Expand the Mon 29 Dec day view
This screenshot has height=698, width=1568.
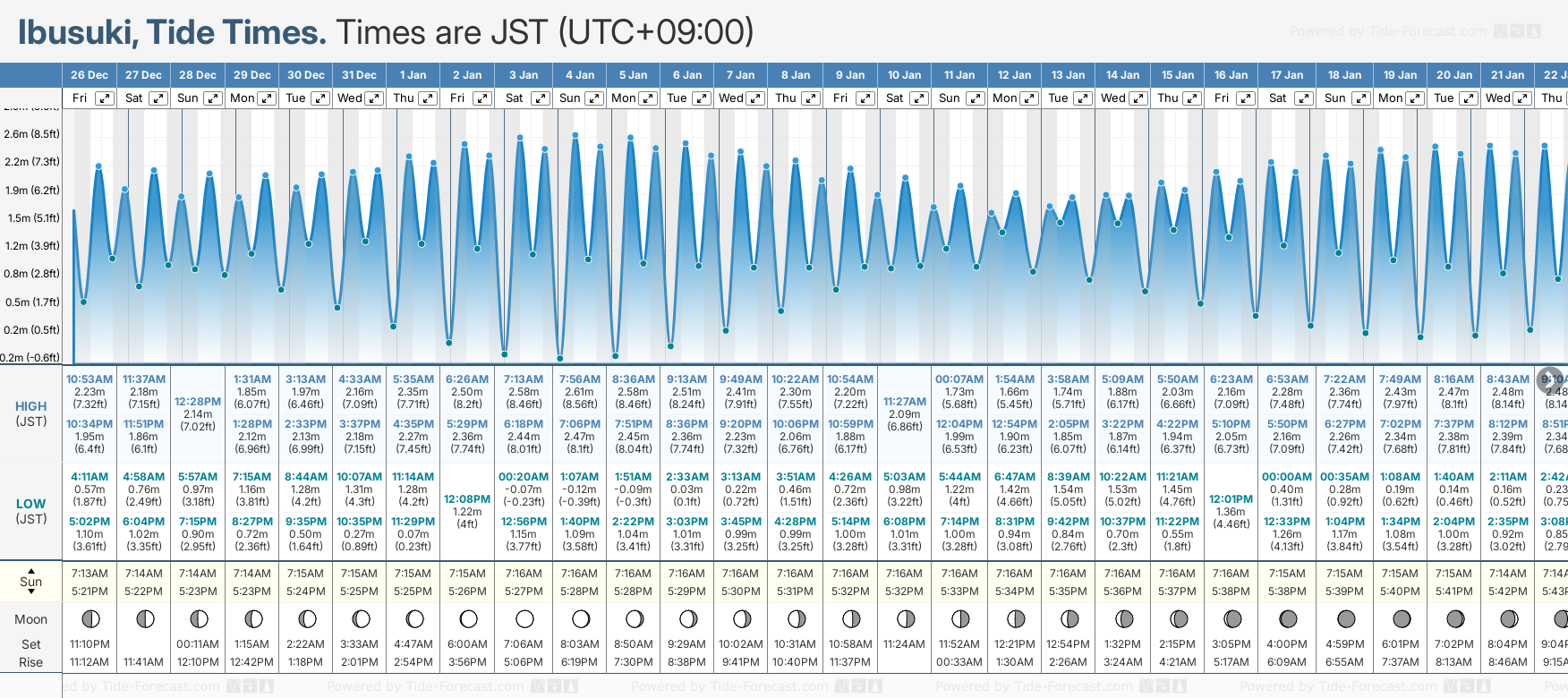(x=267, y=98)
